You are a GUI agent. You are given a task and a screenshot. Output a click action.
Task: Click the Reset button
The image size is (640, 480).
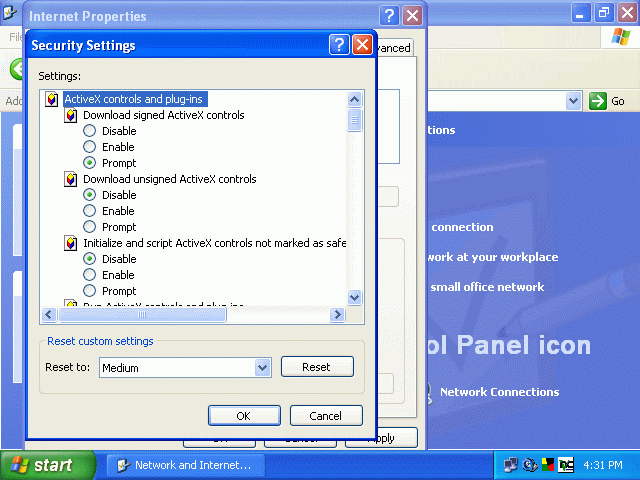[317, 367]
